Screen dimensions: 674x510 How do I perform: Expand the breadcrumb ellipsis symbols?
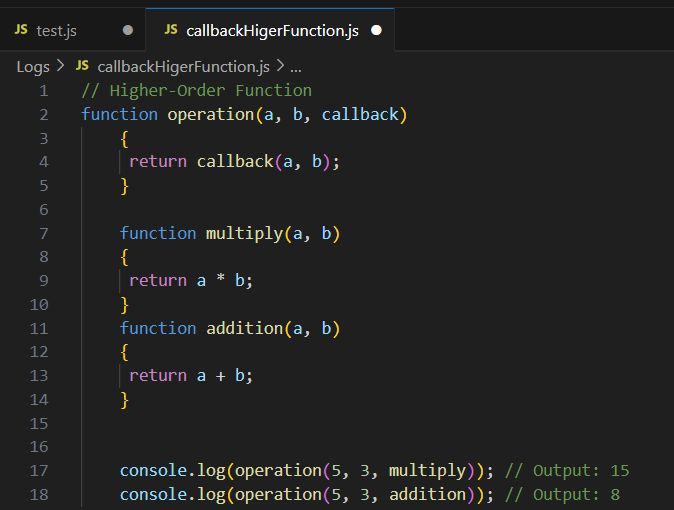tap(296, 69)
